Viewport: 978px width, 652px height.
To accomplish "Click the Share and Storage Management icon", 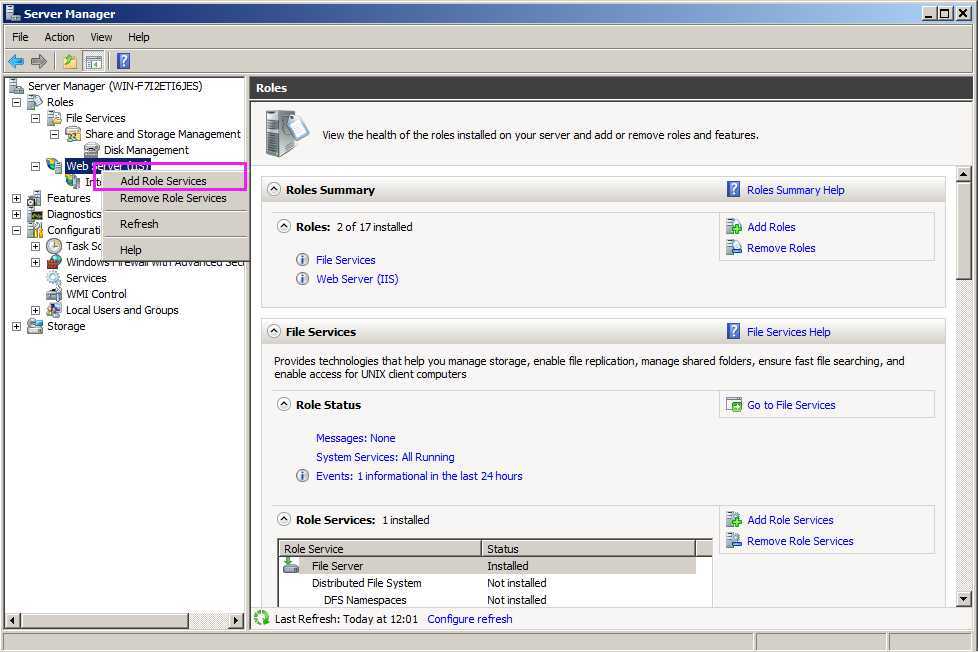I will [73, 134].
